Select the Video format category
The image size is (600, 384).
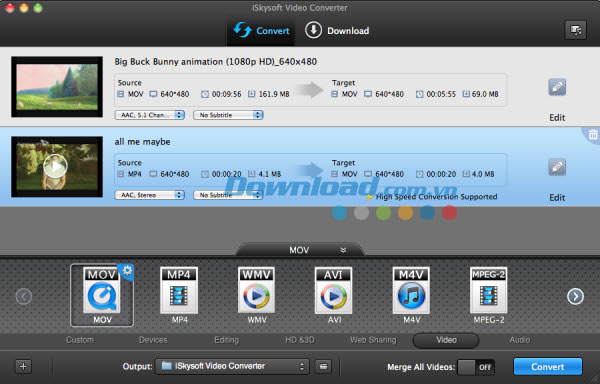(x=446, y=340)
